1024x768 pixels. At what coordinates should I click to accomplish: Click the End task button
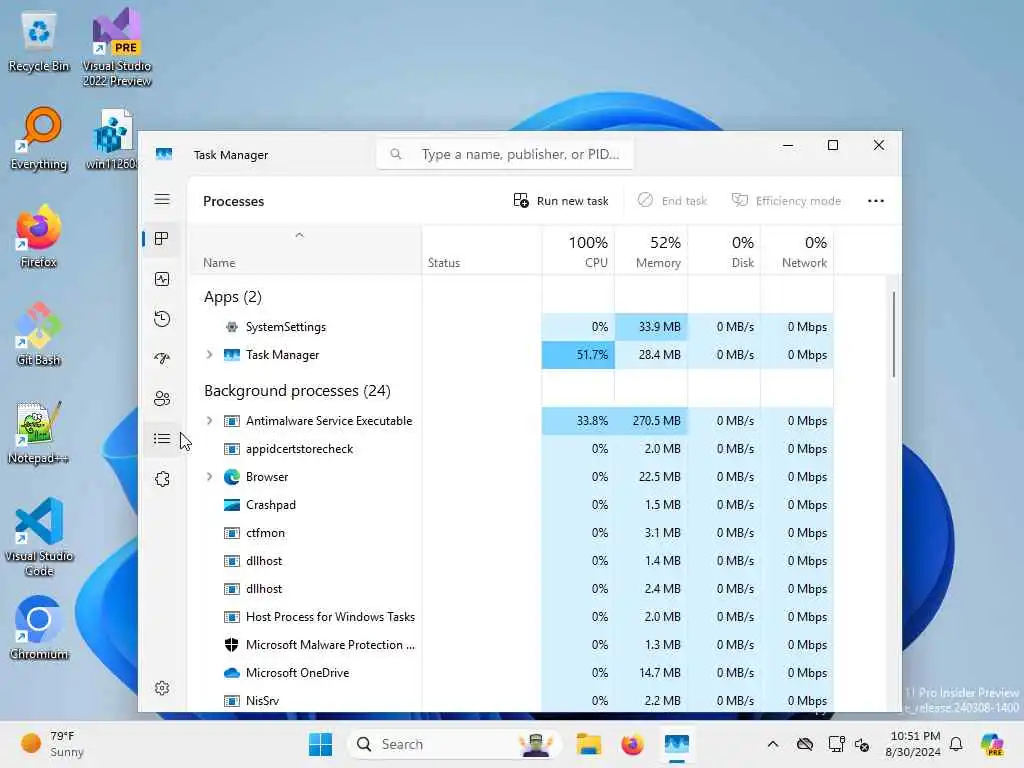(x=673, y=201)
